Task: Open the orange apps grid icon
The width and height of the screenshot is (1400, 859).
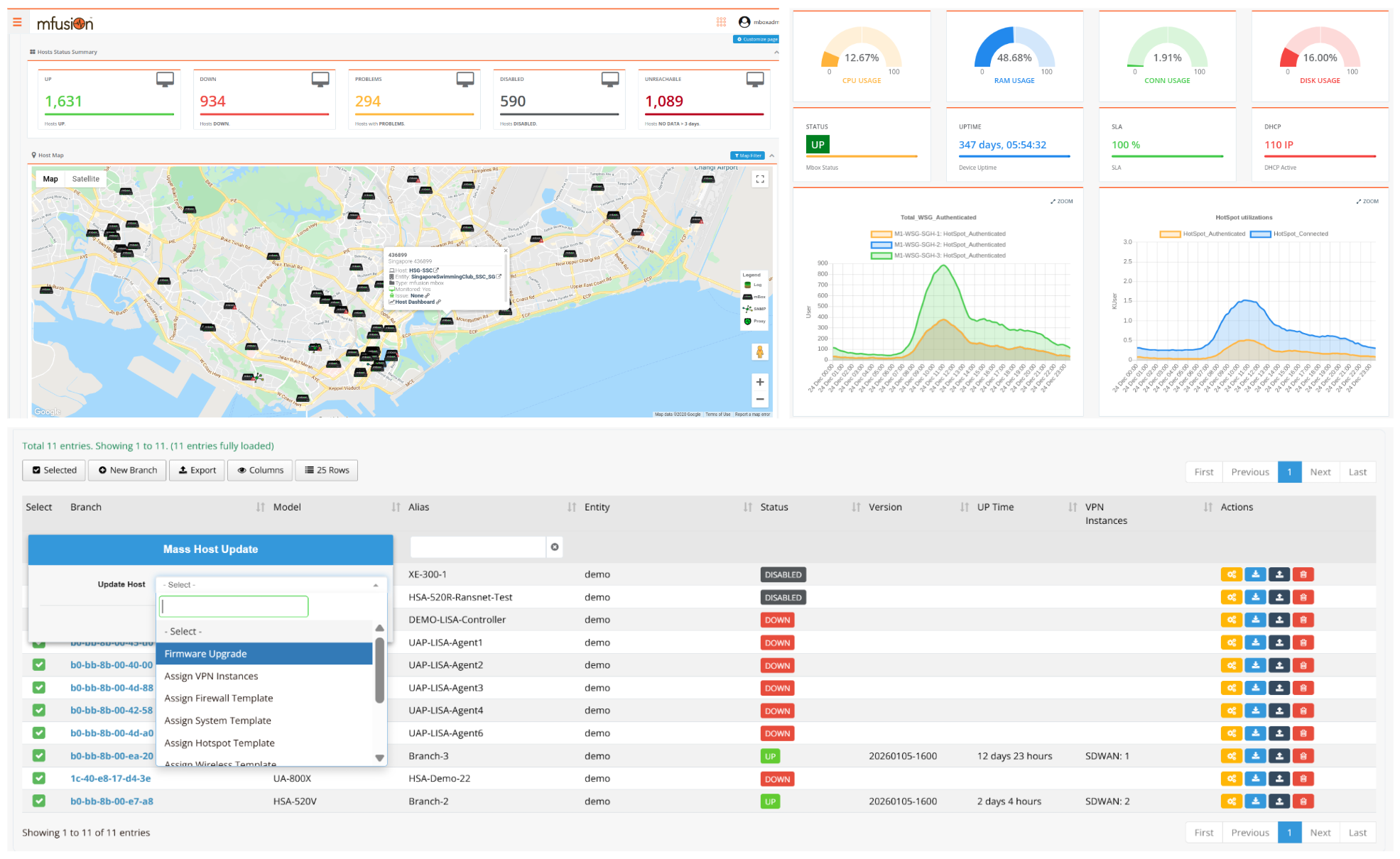Action: 721,22
